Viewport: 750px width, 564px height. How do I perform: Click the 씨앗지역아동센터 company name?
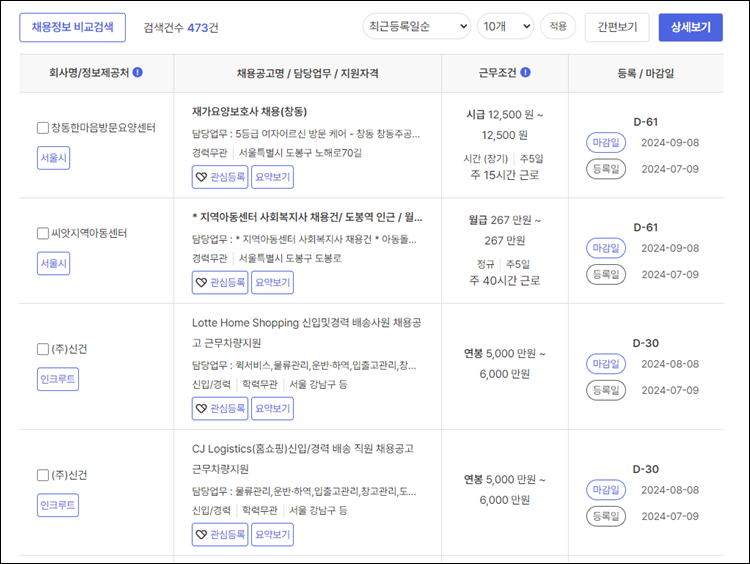89,233
